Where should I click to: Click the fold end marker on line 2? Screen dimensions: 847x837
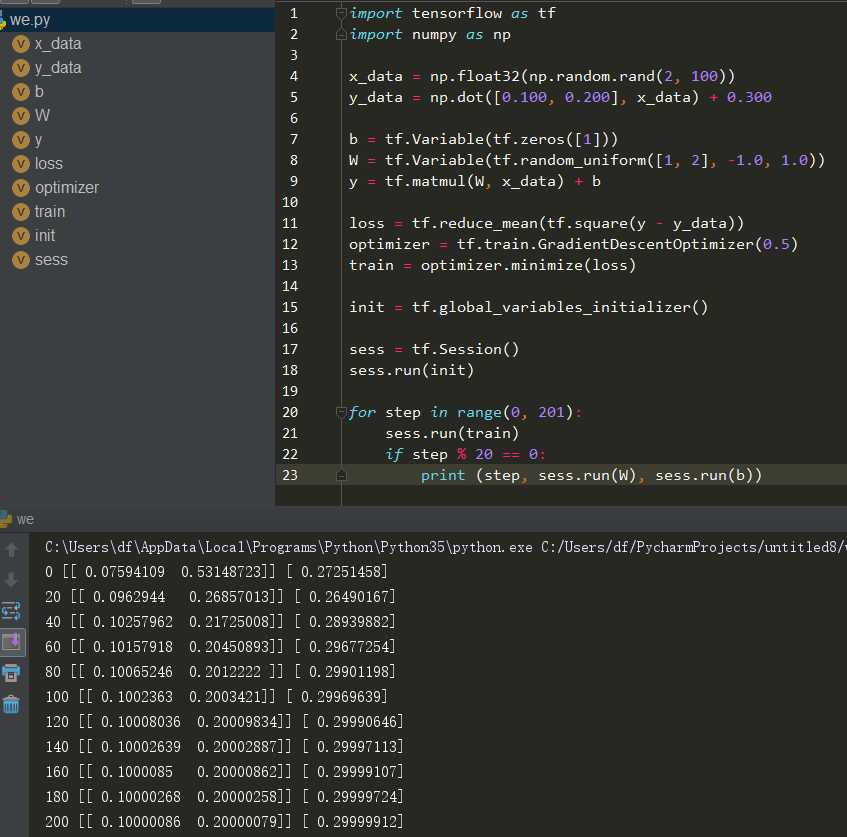point(341,35)
